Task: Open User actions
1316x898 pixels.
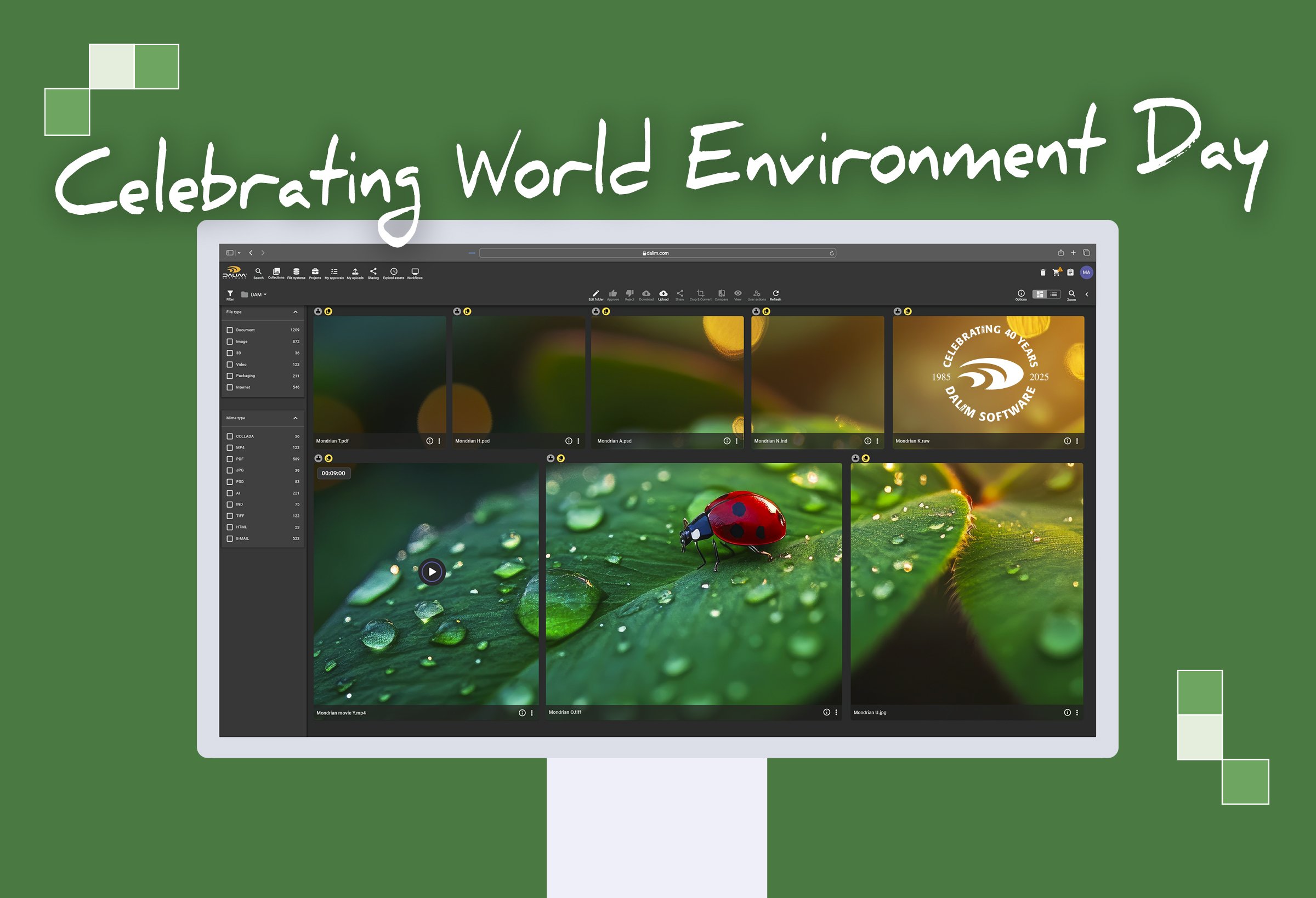Action: point(757,295)
